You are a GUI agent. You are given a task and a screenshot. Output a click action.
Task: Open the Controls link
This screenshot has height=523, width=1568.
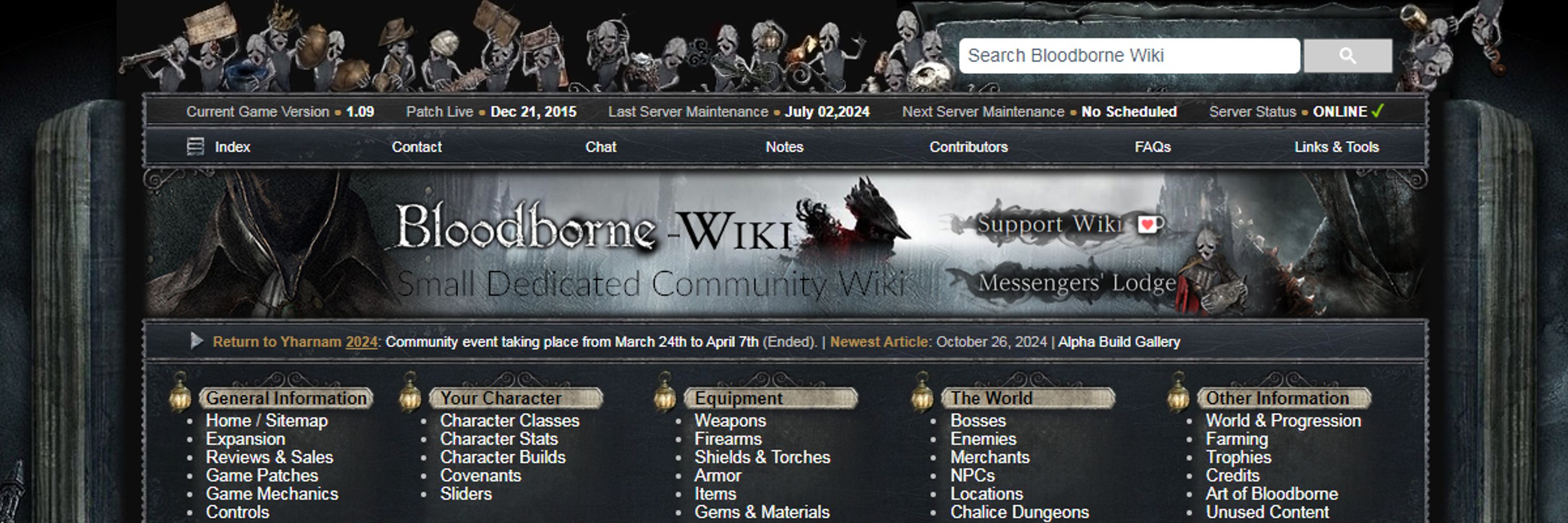237,512
